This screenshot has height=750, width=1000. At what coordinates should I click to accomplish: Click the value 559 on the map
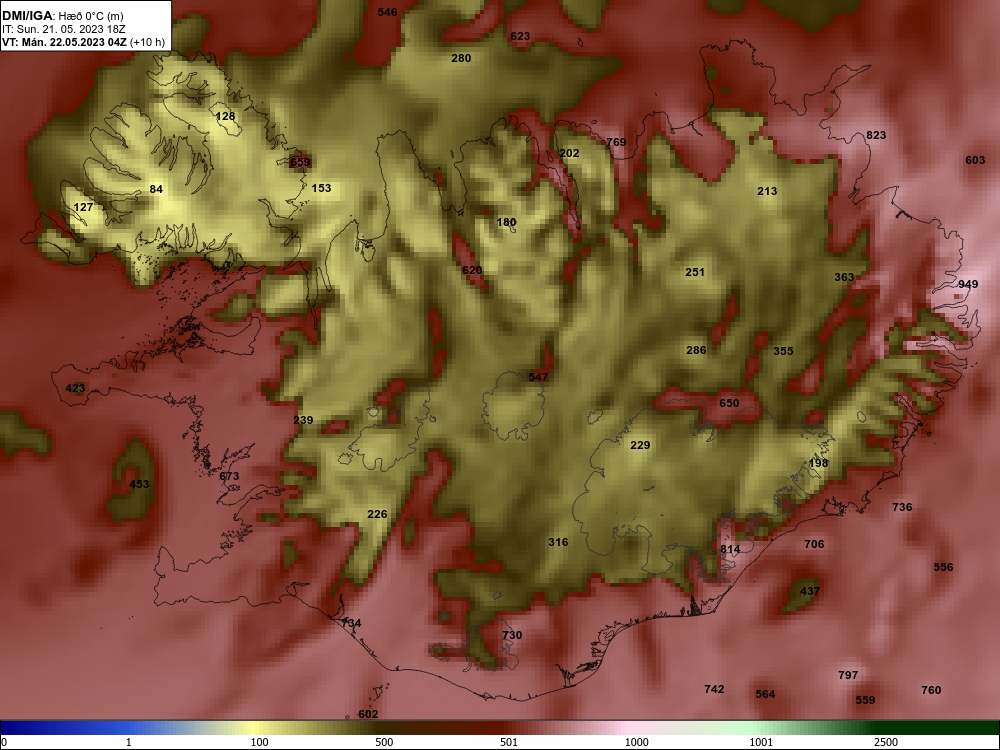pyautogui.click(x=865, y=700)
